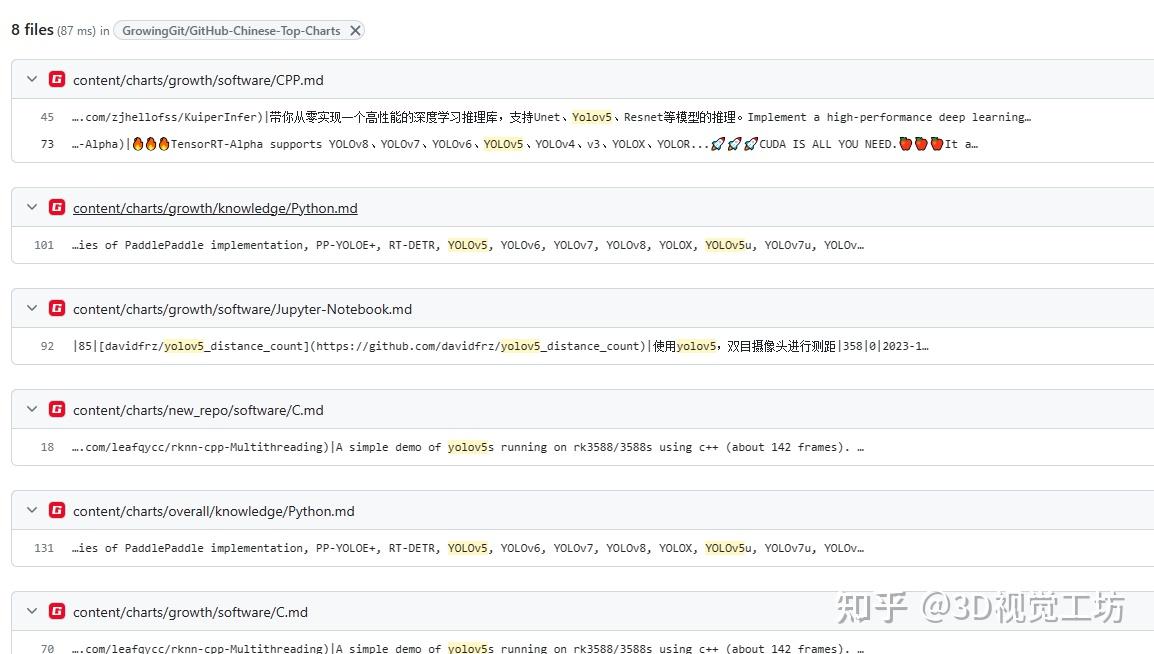The image size is (1154, 654).
Task: Collapse the new_repo/software/C.md results
Action: point(31,409)
